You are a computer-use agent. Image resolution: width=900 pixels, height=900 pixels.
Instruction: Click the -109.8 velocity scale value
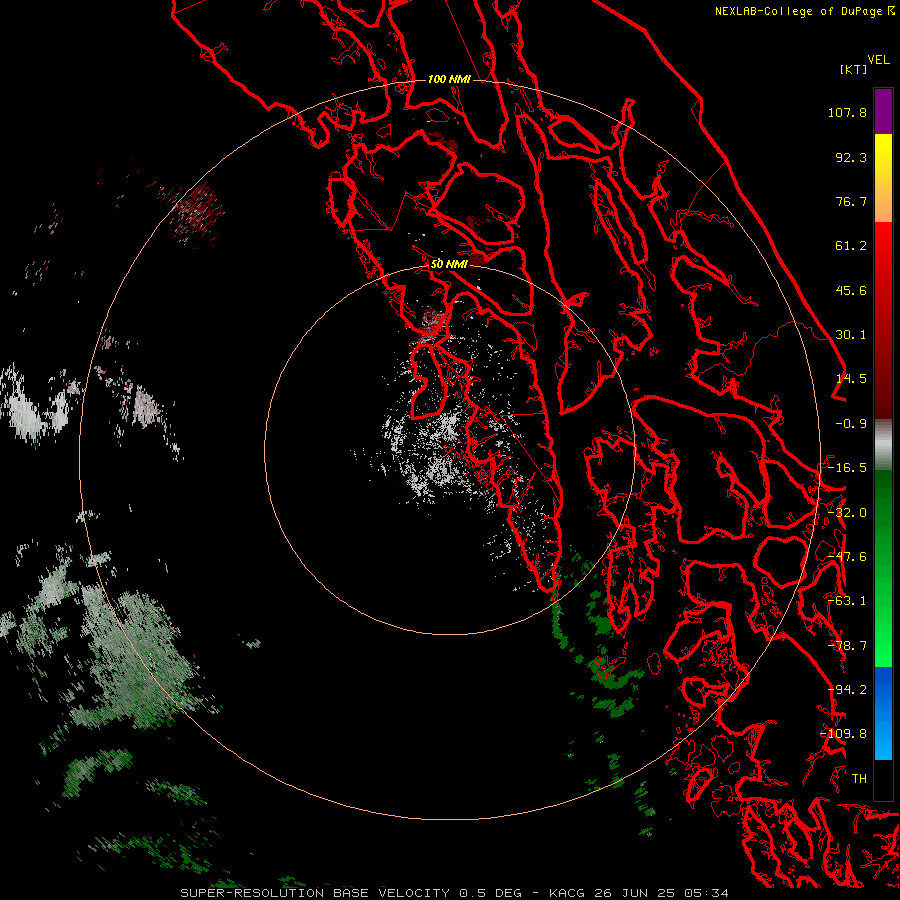(844, 734)
